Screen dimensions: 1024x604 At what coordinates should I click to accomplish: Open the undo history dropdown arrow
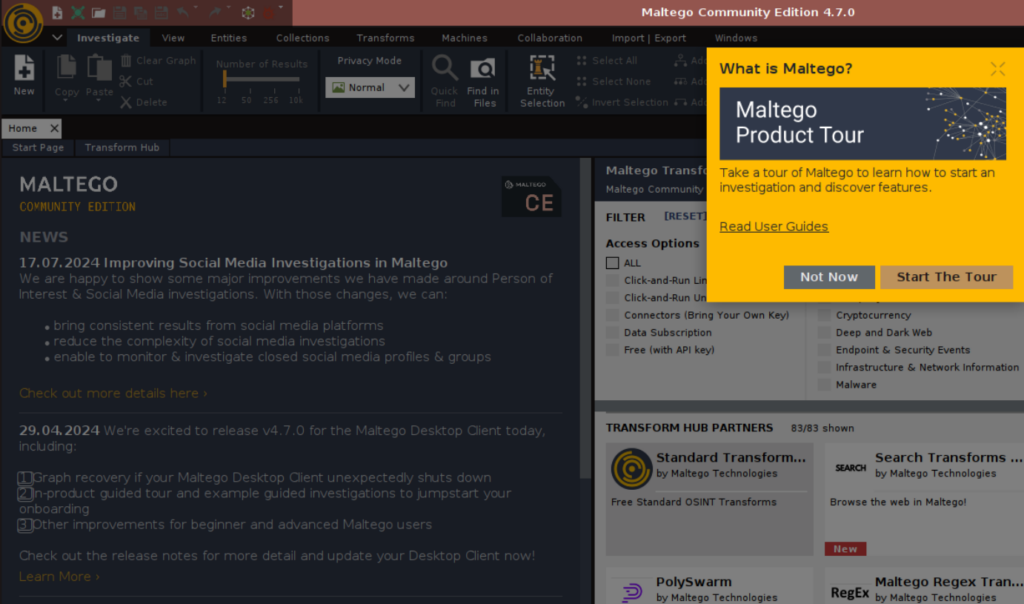(196, 9)
